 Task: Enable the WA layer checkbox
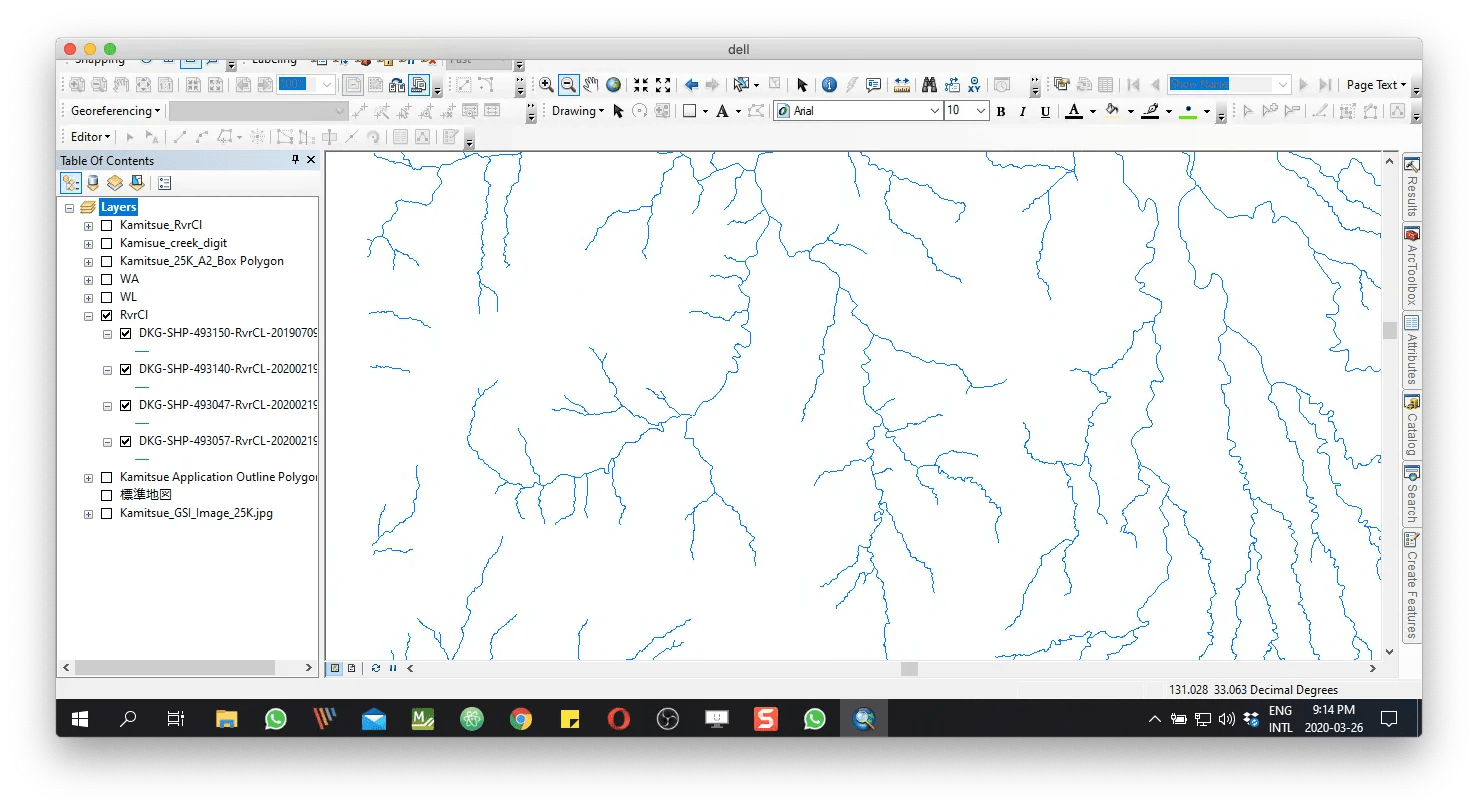[105, 278]
